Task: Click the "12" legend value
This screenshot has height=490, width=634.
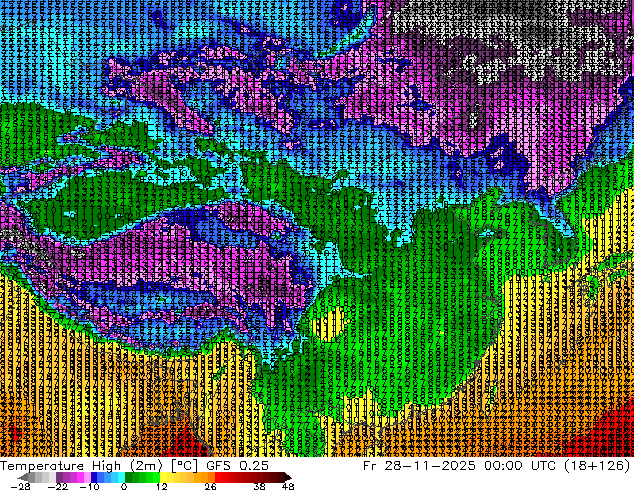Action: (x=162, y=486)
